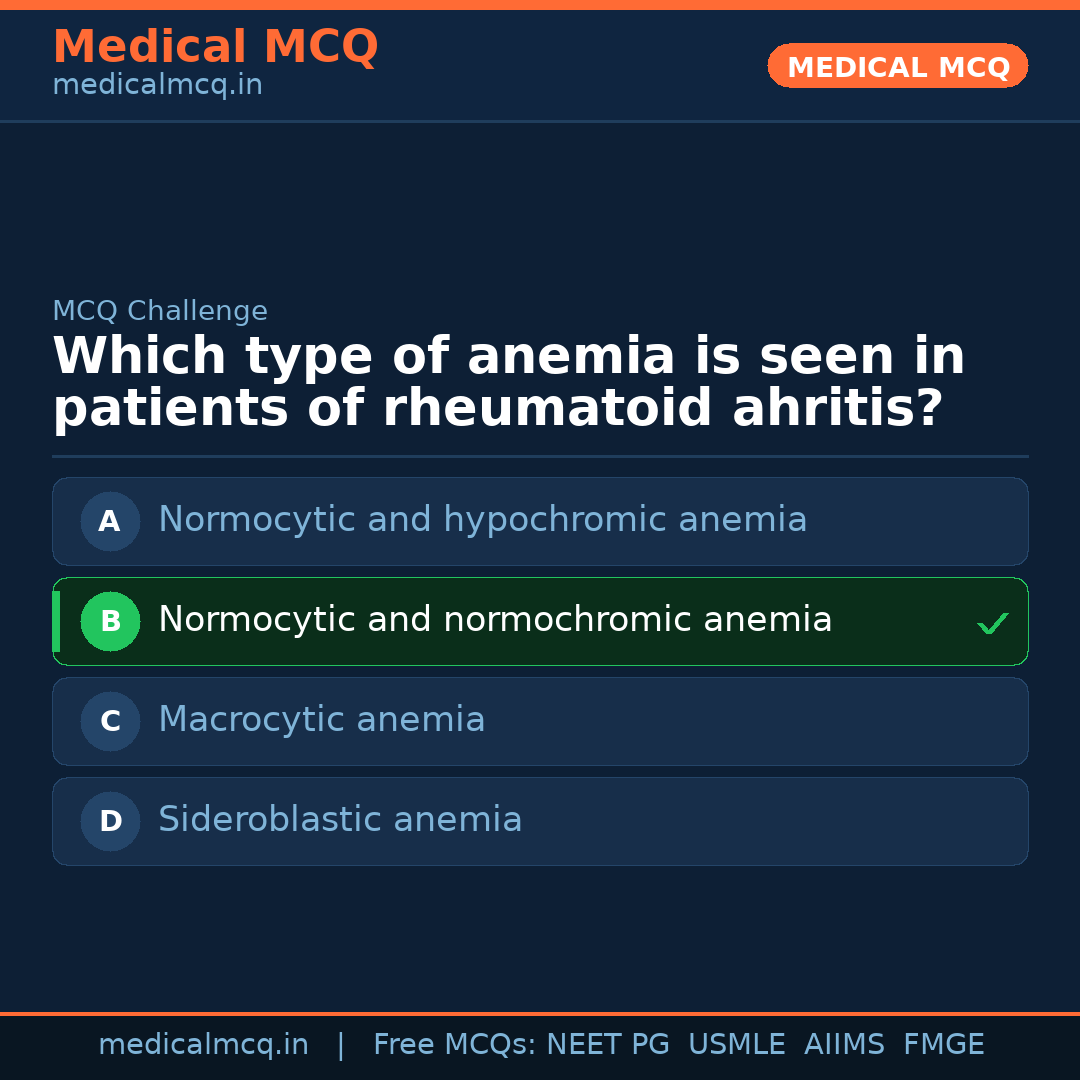Select Normocytic and normochromic anemia option

pos(495,621)
